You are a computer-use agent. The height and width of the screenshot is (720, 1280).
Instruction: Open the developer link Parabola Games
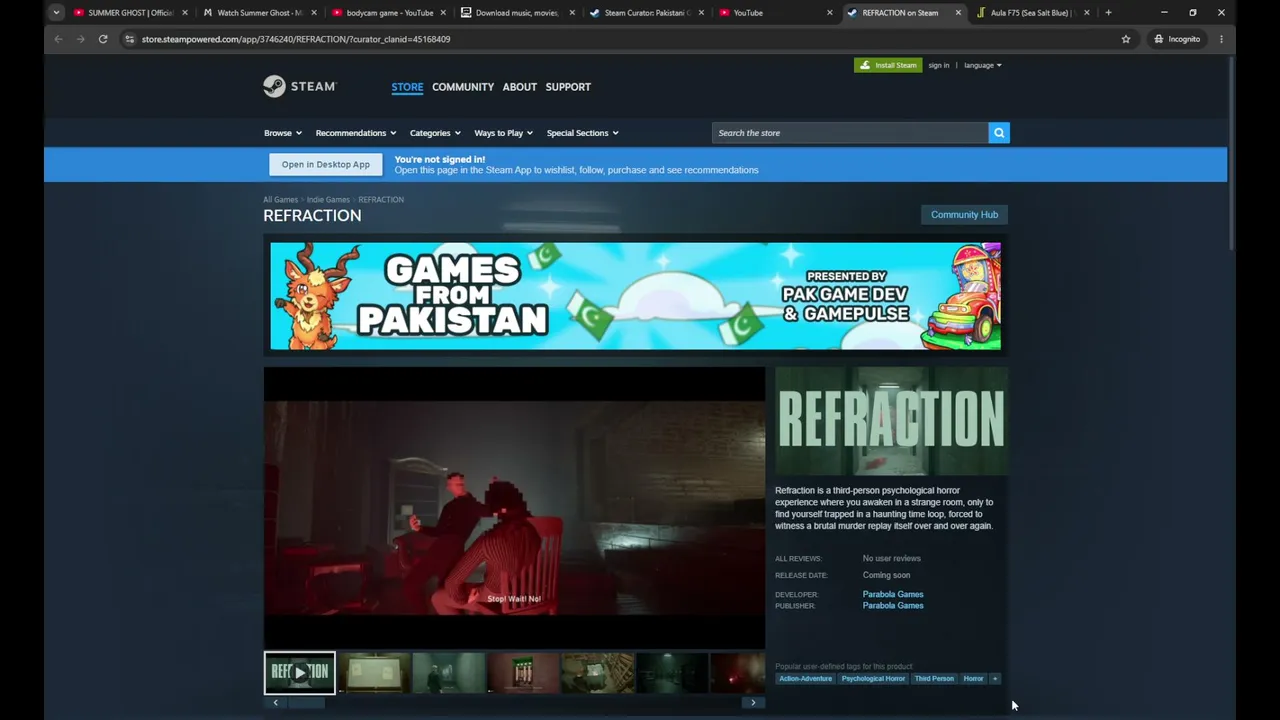click(x=893, y=594)
